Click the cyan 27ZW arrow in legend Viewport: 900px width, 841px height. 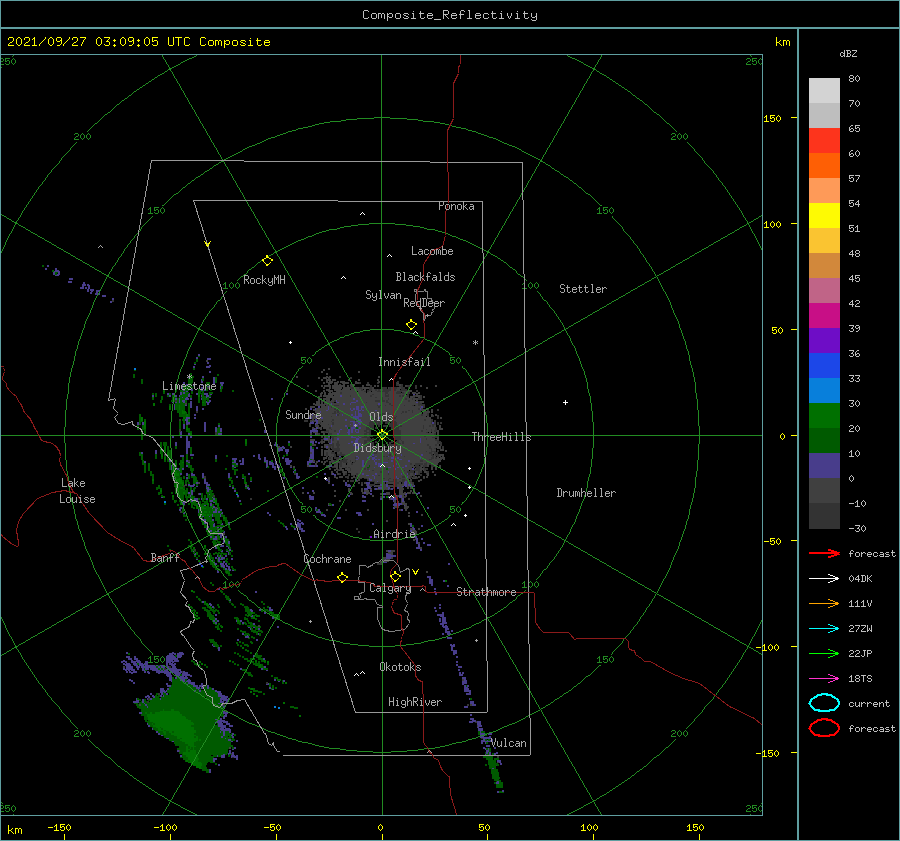824,629
